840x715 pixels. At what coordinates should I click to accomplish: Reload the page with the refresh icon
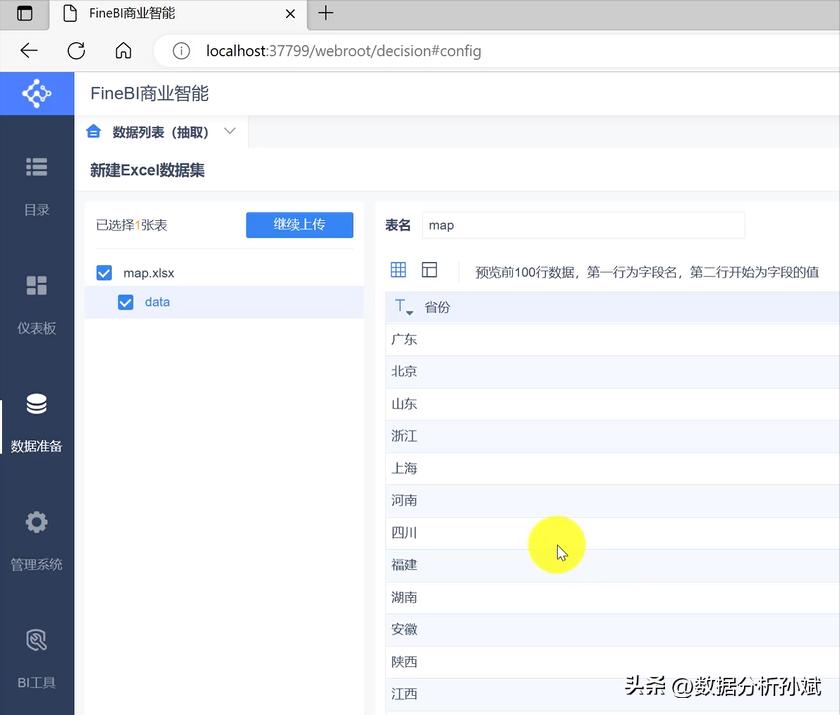click(x=77, y=51)
